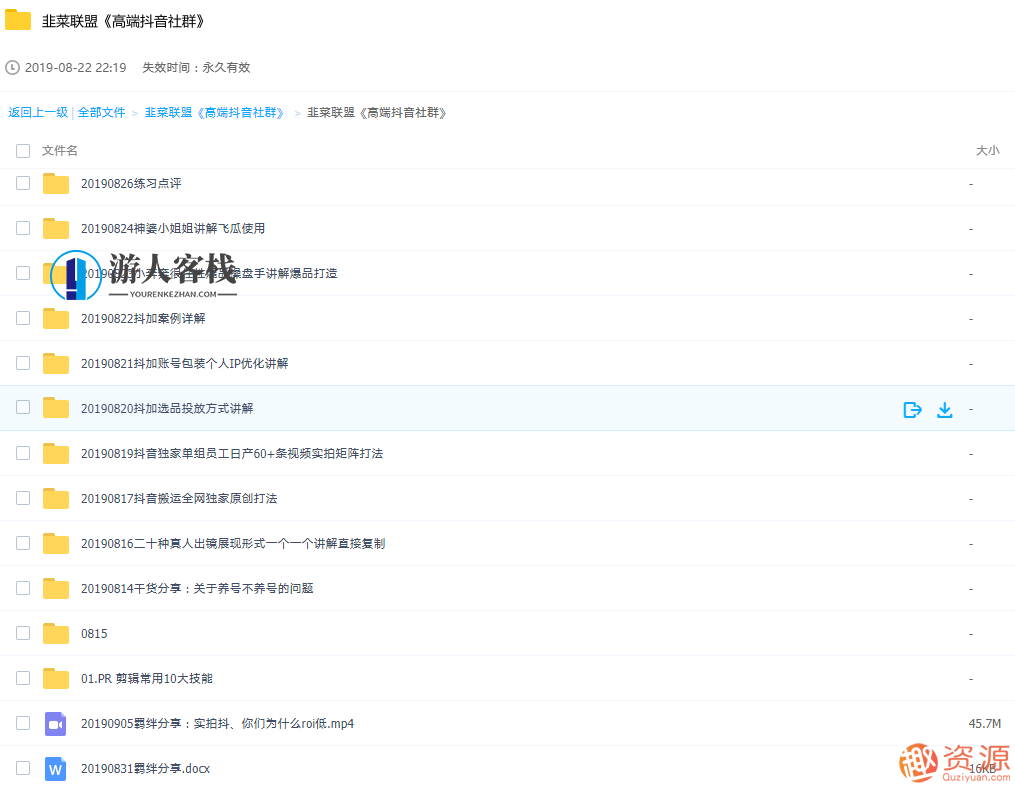Switch to the 全部文件 view
Screen dimensions: 1015x786
(101, 113)
